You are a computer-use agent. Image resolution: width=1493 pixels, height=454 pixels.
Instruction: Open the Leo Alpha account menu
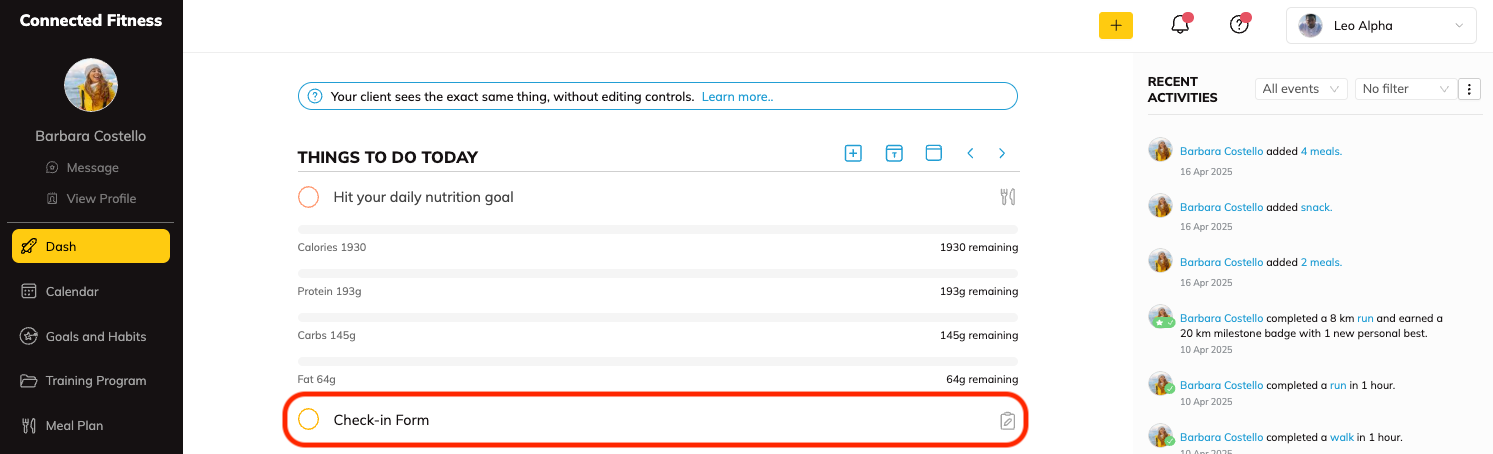[x=1380, y=26]
